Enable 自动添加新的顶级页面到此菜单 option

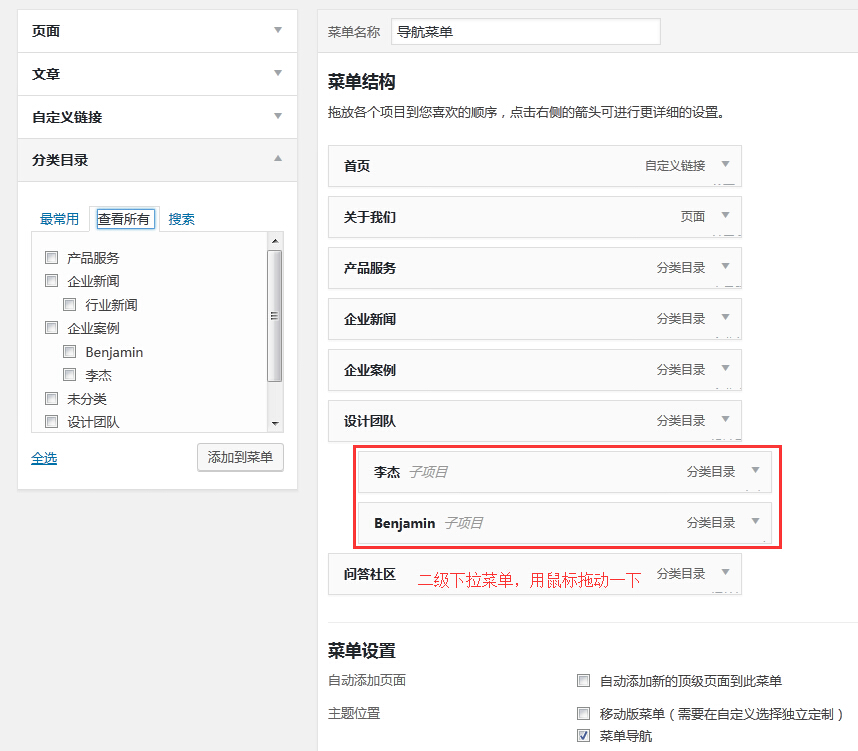coord(584,681)
